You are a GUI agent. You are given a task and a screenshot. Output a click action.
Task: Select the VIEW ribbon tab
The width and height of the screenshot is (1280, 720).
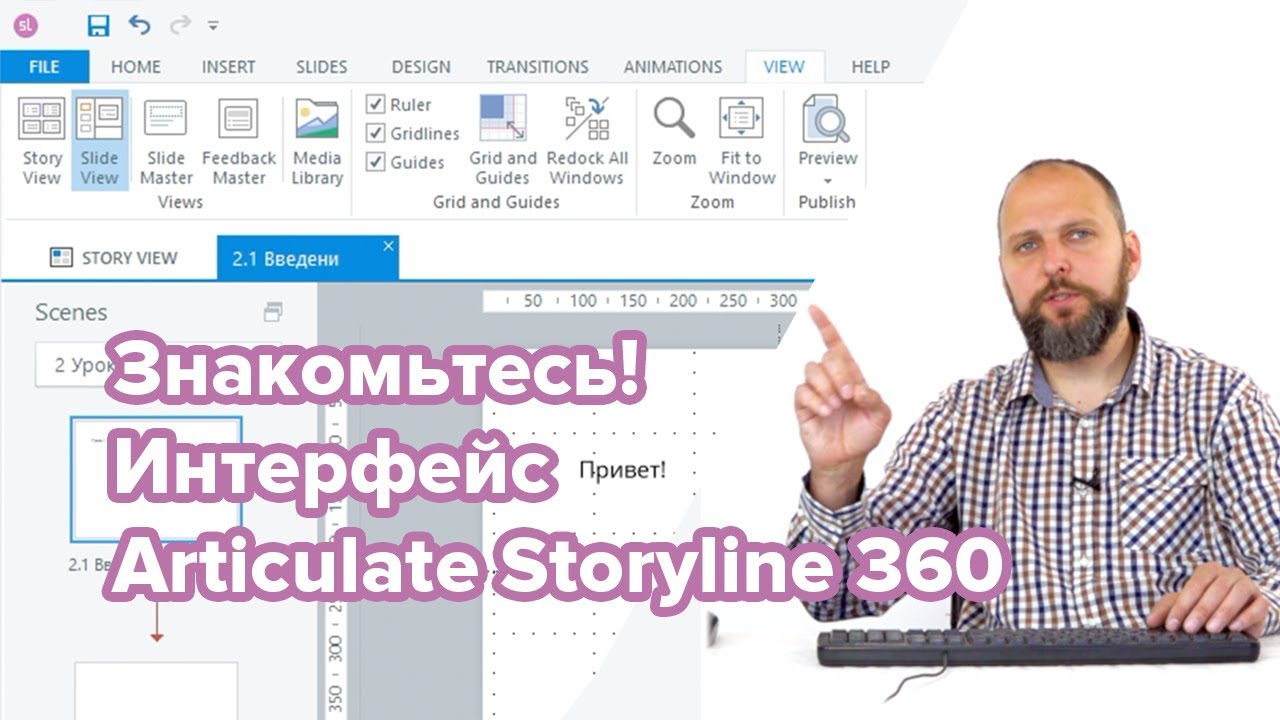784,67
